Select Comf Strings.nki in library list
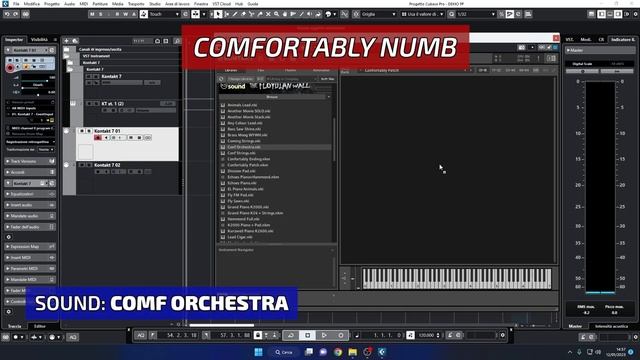This screenshot has height=360, width=640. point(241,153)
